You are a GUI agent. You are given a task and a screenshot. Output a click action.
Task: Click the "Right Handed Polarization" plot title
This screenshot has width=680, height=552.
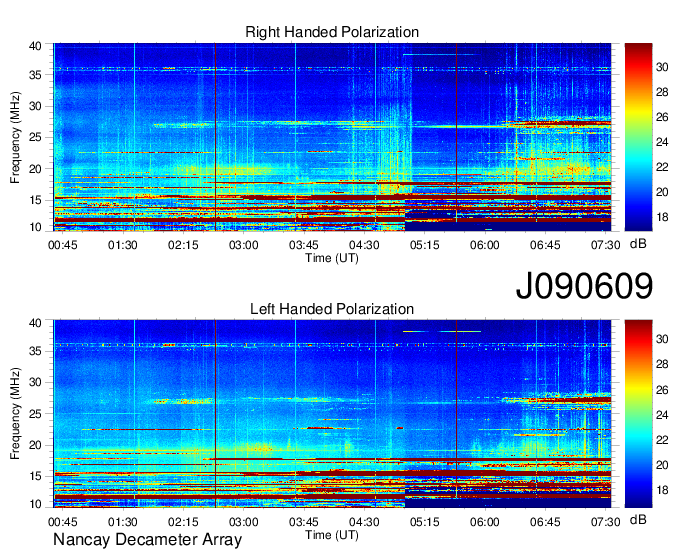pos(332,32)
